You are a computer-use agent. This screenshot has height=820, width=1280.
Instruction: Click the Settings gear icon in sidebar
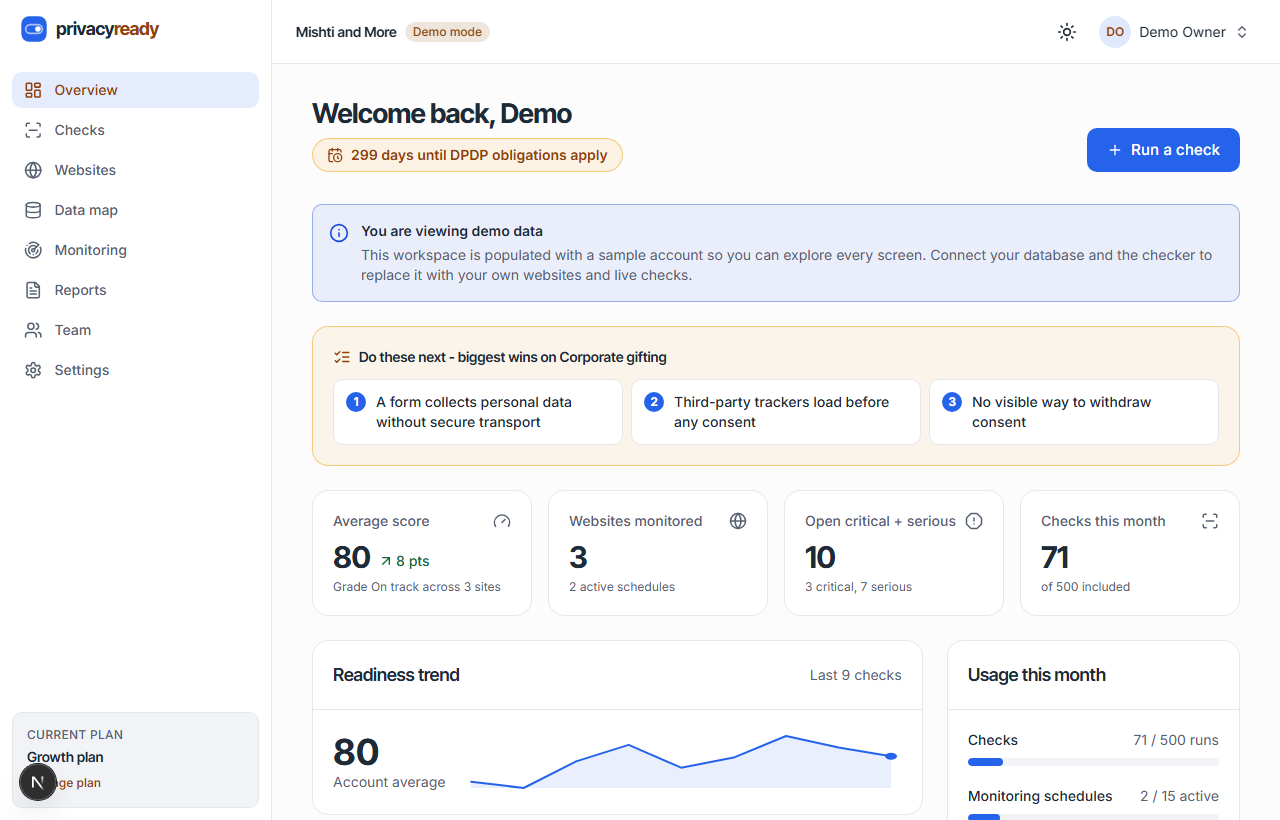pos(33,370)
